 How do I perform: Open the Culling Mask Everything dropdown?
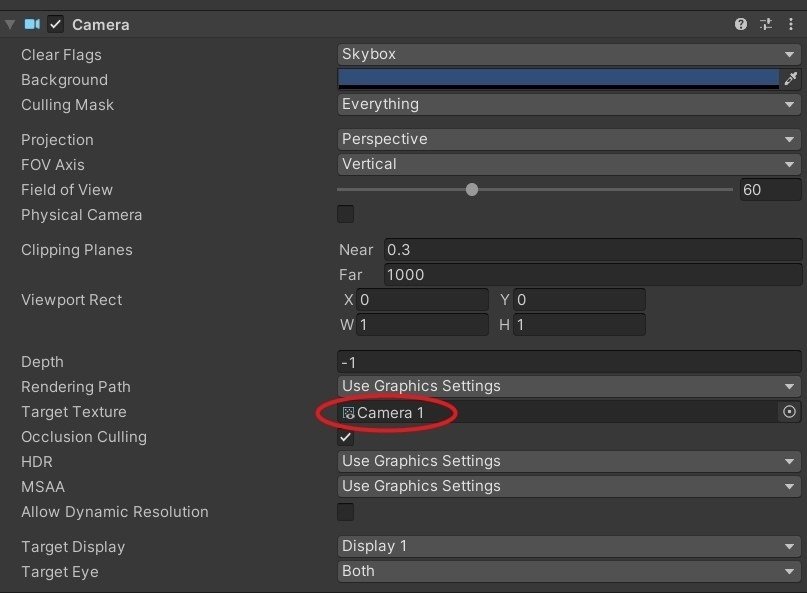point(569,104)
